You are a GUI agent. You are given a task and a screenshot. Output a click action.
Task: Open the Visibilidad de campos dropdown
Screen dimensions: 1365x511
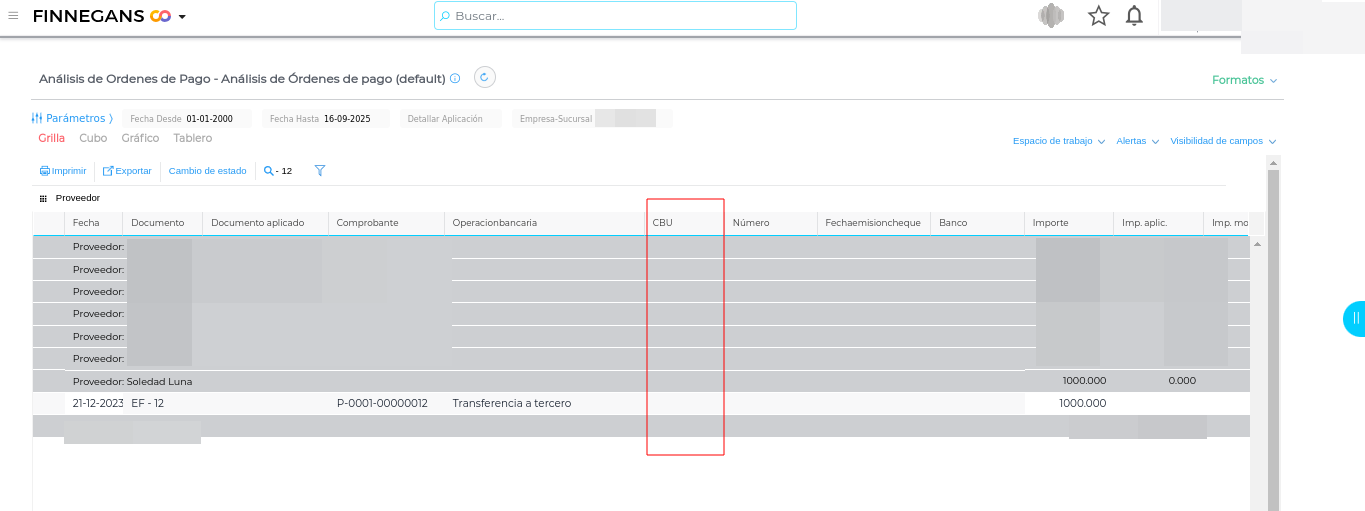(x=1223, y=141)
